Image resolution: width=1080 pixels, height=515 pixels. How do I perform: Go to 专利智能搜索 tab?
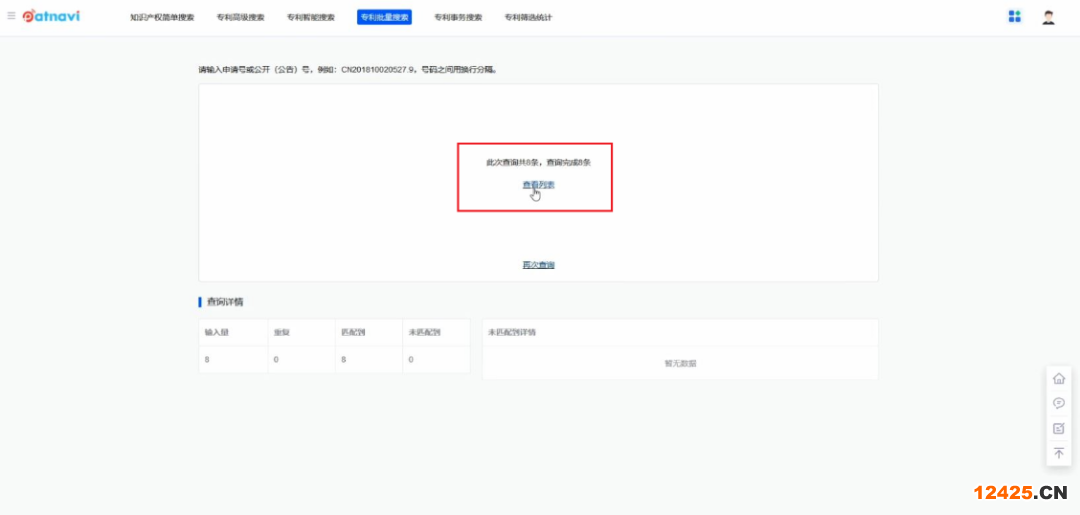click(310, 18)
